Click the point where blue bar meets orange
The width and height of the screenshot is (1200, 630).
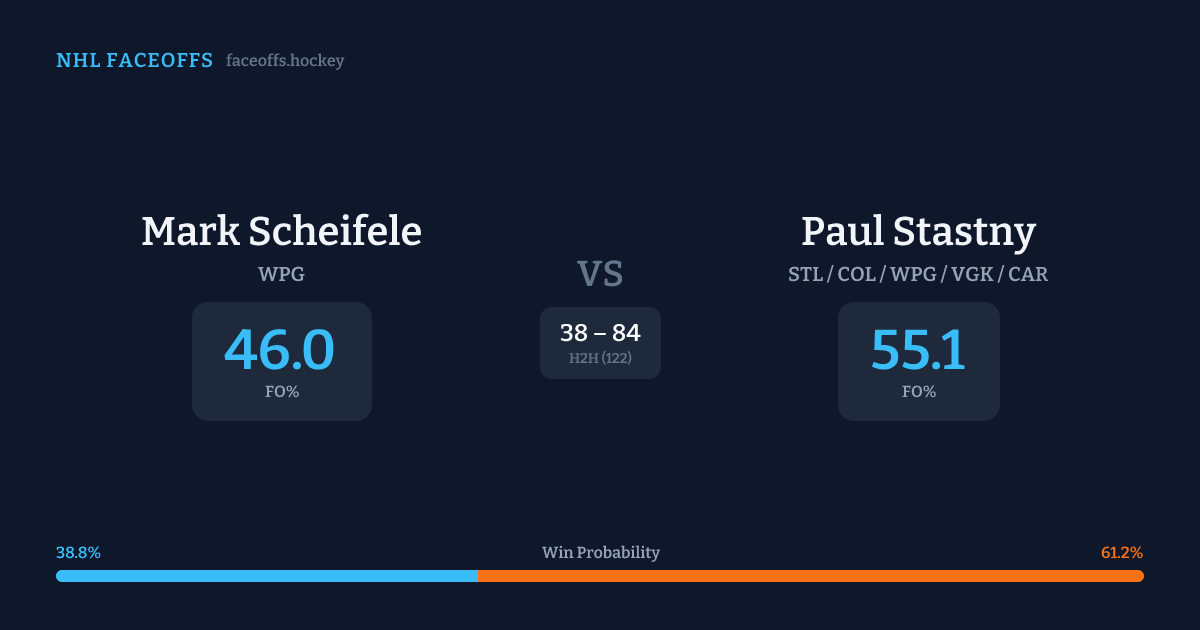477,576
